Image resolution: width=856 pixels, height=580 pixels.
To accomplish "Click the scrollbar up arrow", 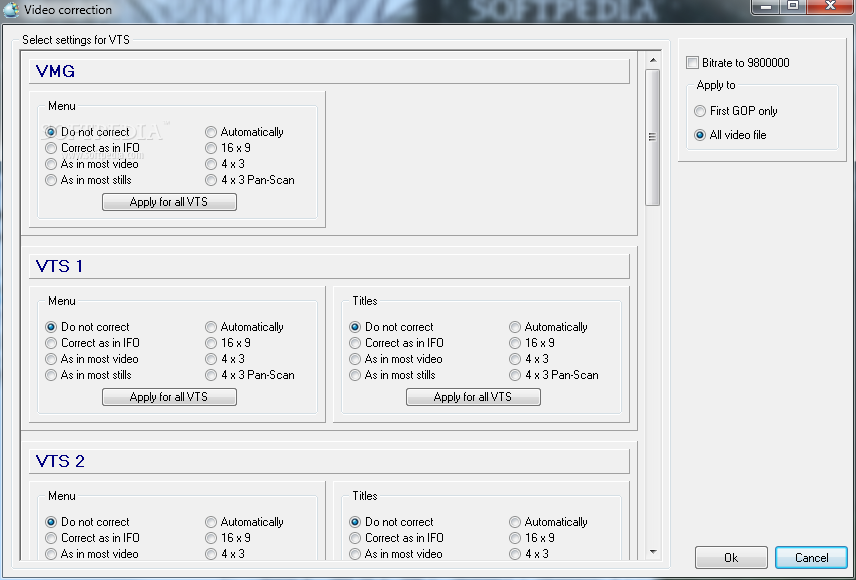I will [x=653, y=60].
